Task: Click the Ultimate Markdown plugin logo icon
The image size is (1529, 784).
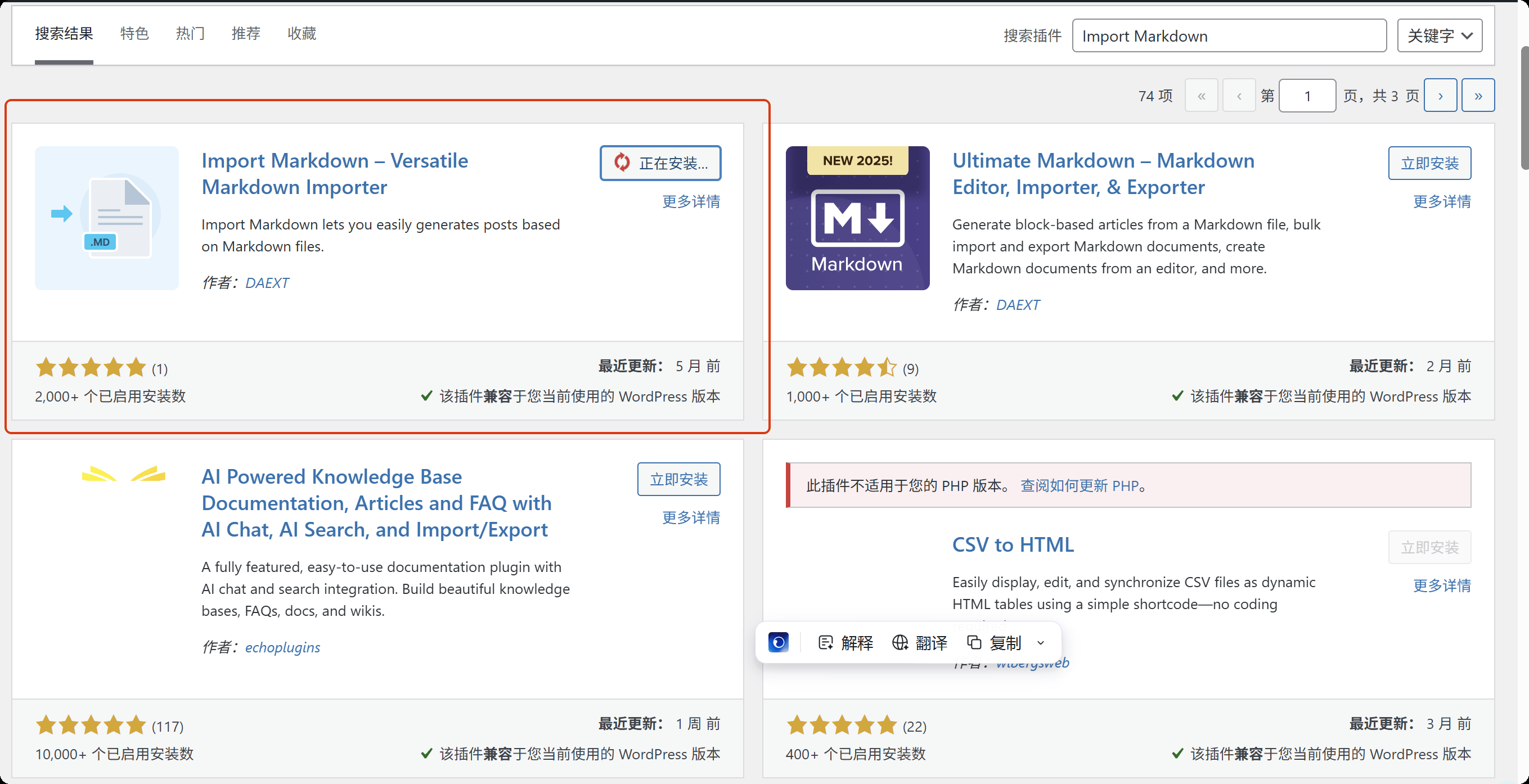Action: pos(857,218)
